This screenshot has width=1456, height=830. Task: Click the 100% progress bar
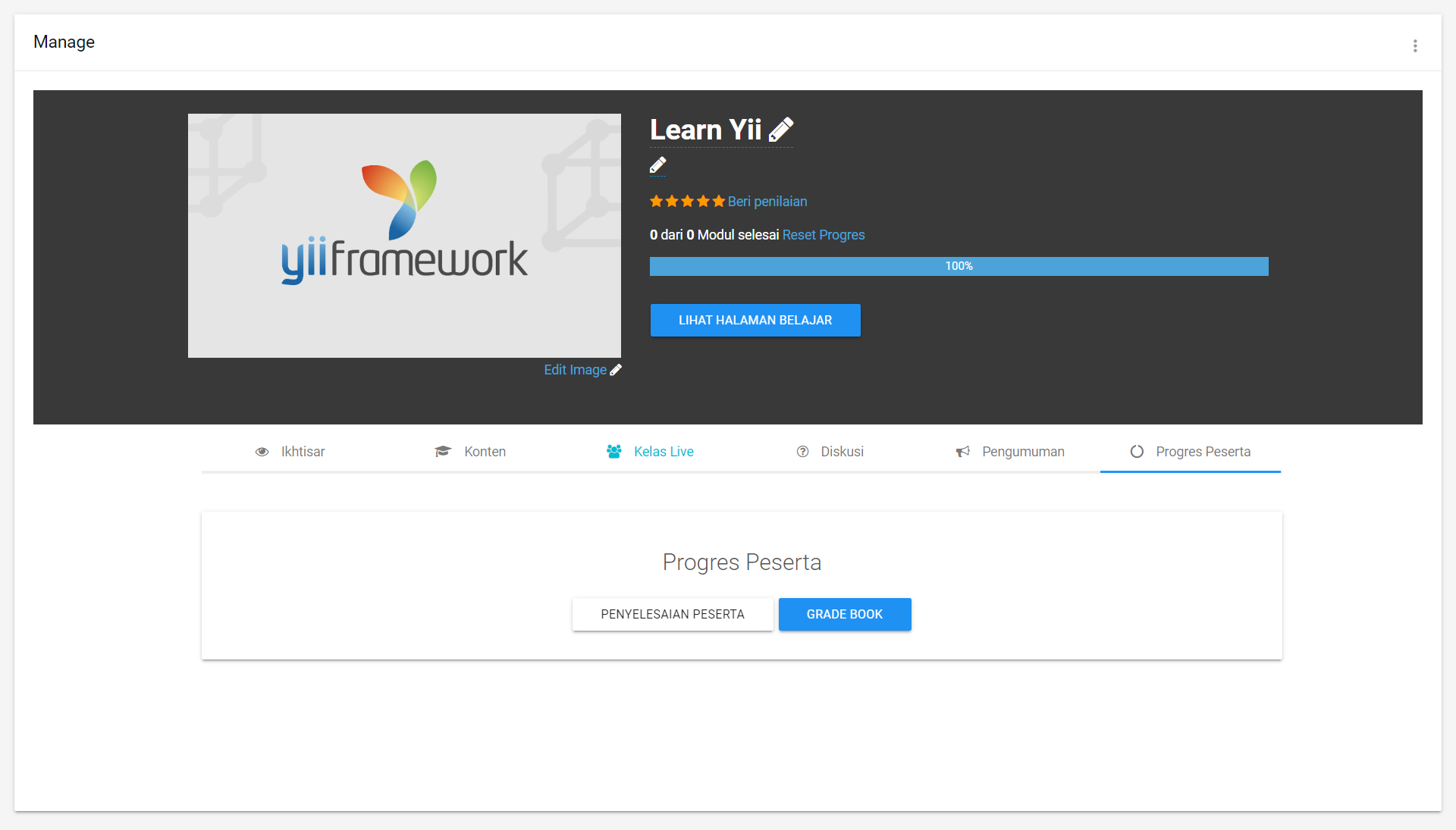pyautogui.click(x=959, y=266)
